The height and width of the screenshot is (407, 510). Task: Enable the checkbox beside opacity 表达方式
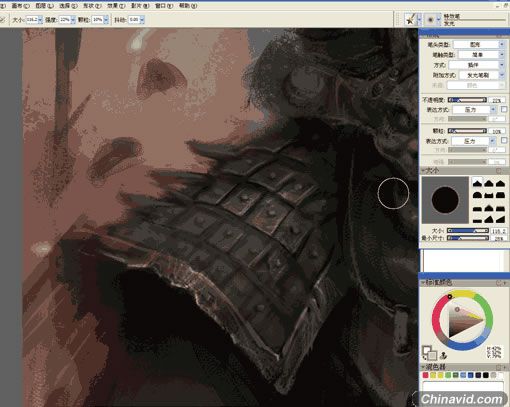[x=504, y=109]
